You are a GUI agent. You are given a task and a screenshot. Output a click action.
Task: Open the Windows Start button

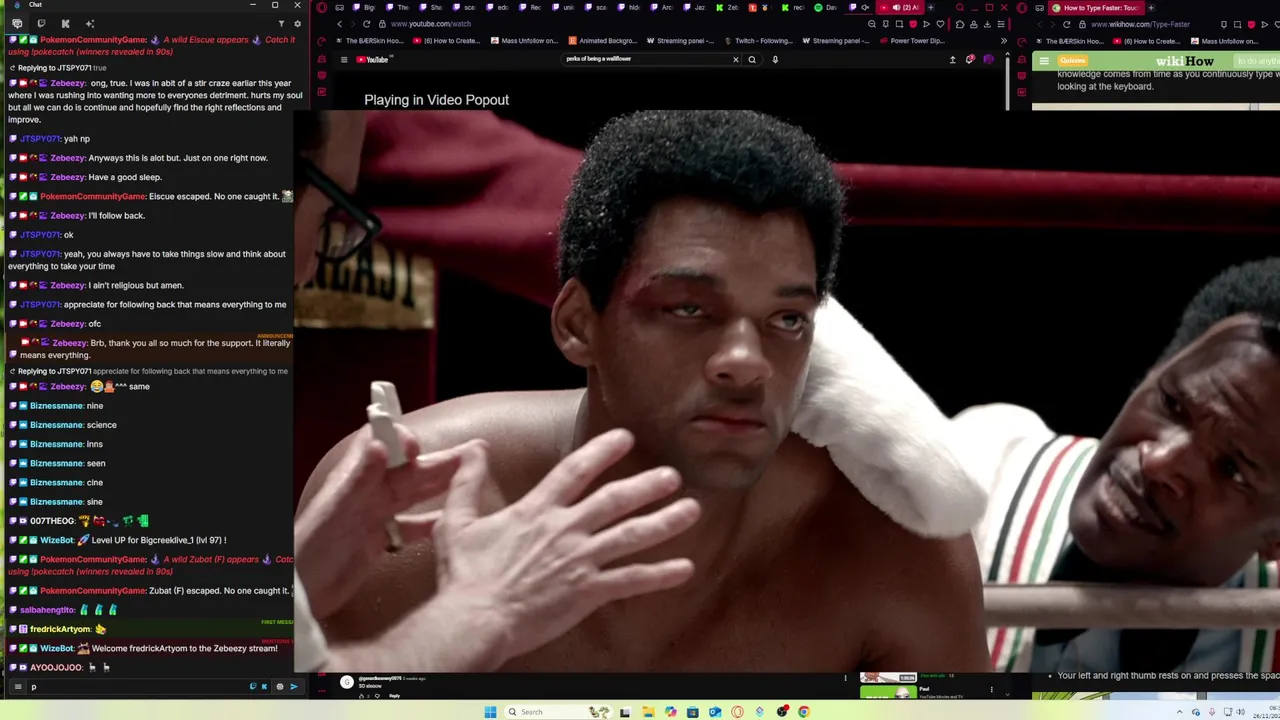pos(491,712)
